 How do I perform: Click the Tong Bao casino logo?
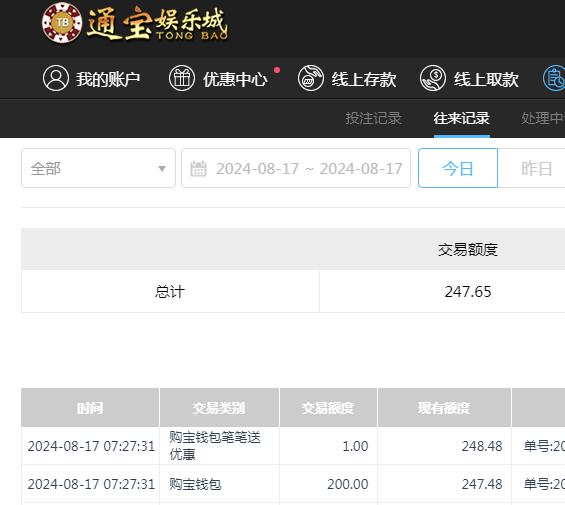coord(135,23)
